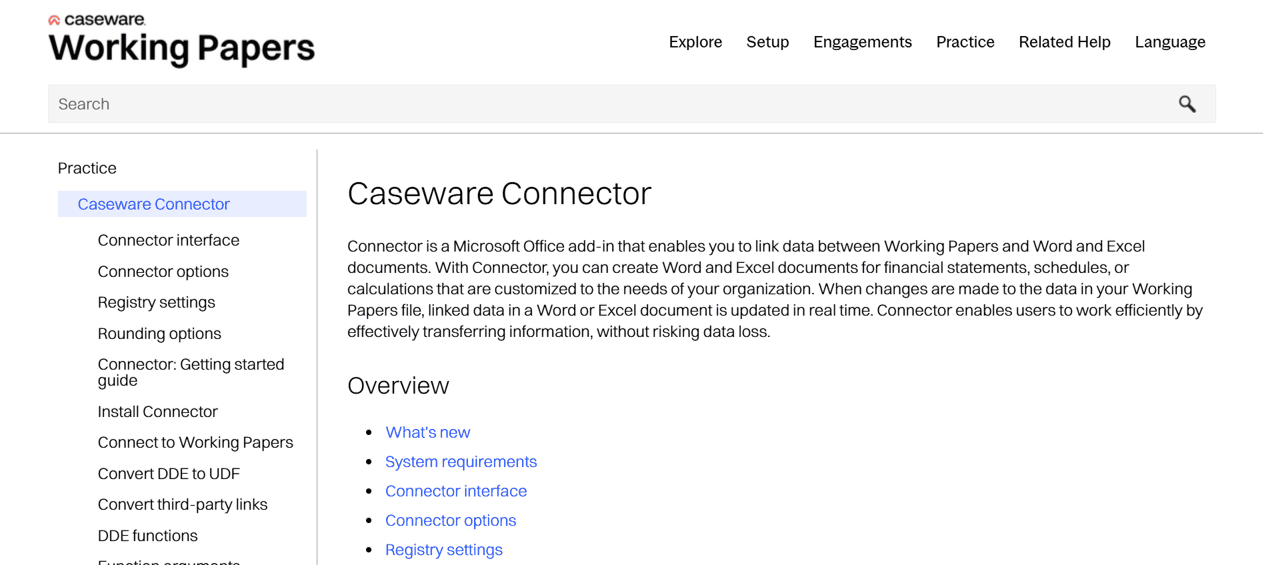Screen dimensions: 1263x565
Task: Open the Language menu
Action: point(1170,42)
